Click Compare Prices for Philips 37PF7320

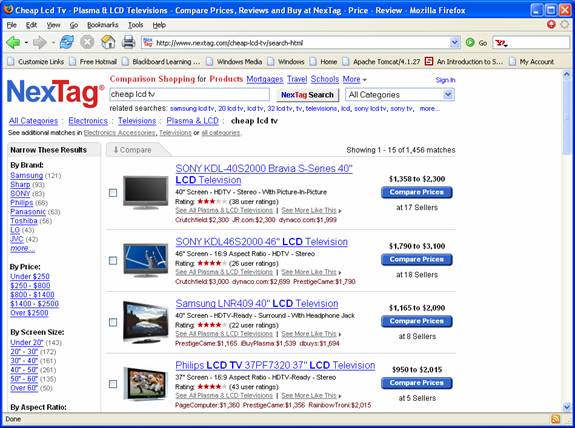(417, 383)
